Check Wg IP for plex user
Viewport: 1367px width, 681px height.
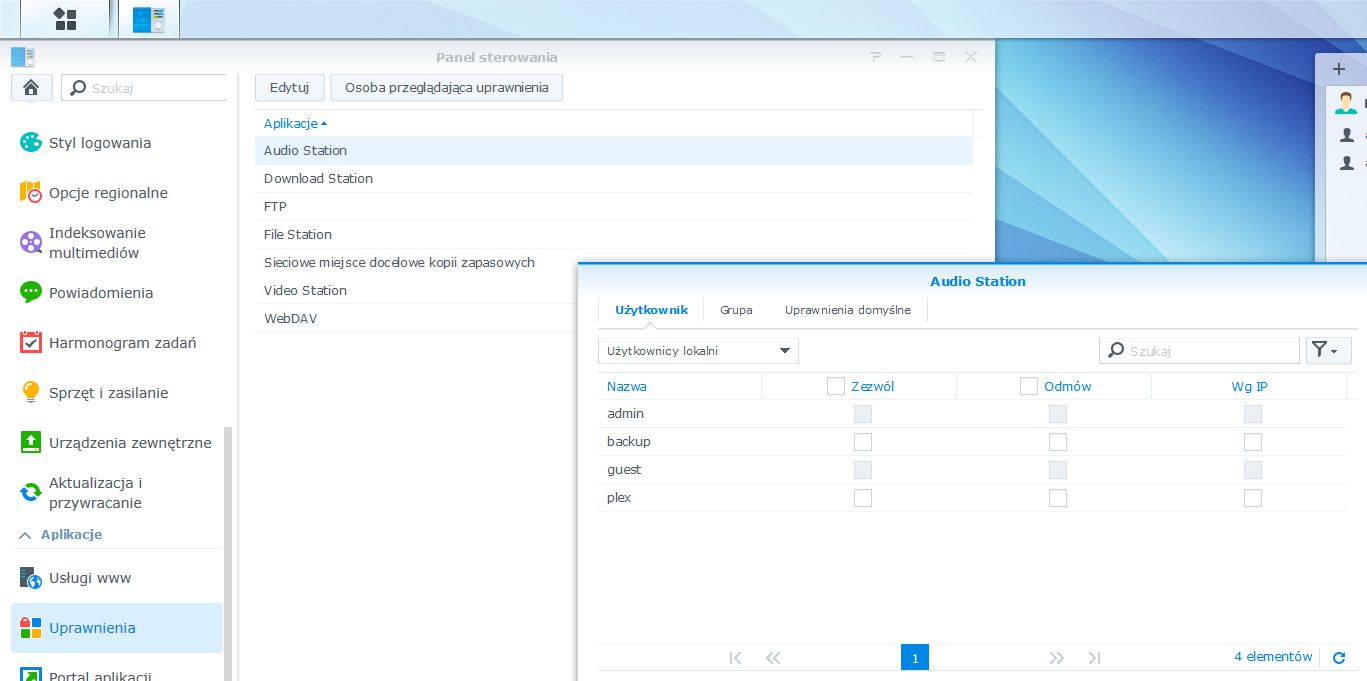click(x=1253, y=498)
